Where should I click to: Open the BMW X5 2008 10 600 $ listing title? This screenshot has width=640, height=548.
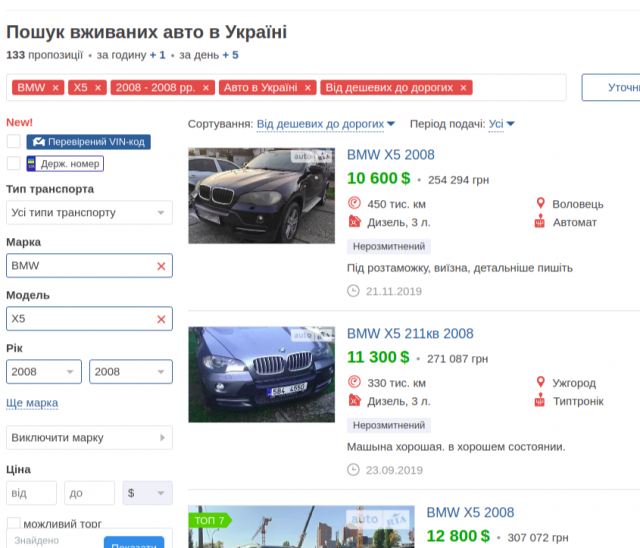[x=391, y=155]
